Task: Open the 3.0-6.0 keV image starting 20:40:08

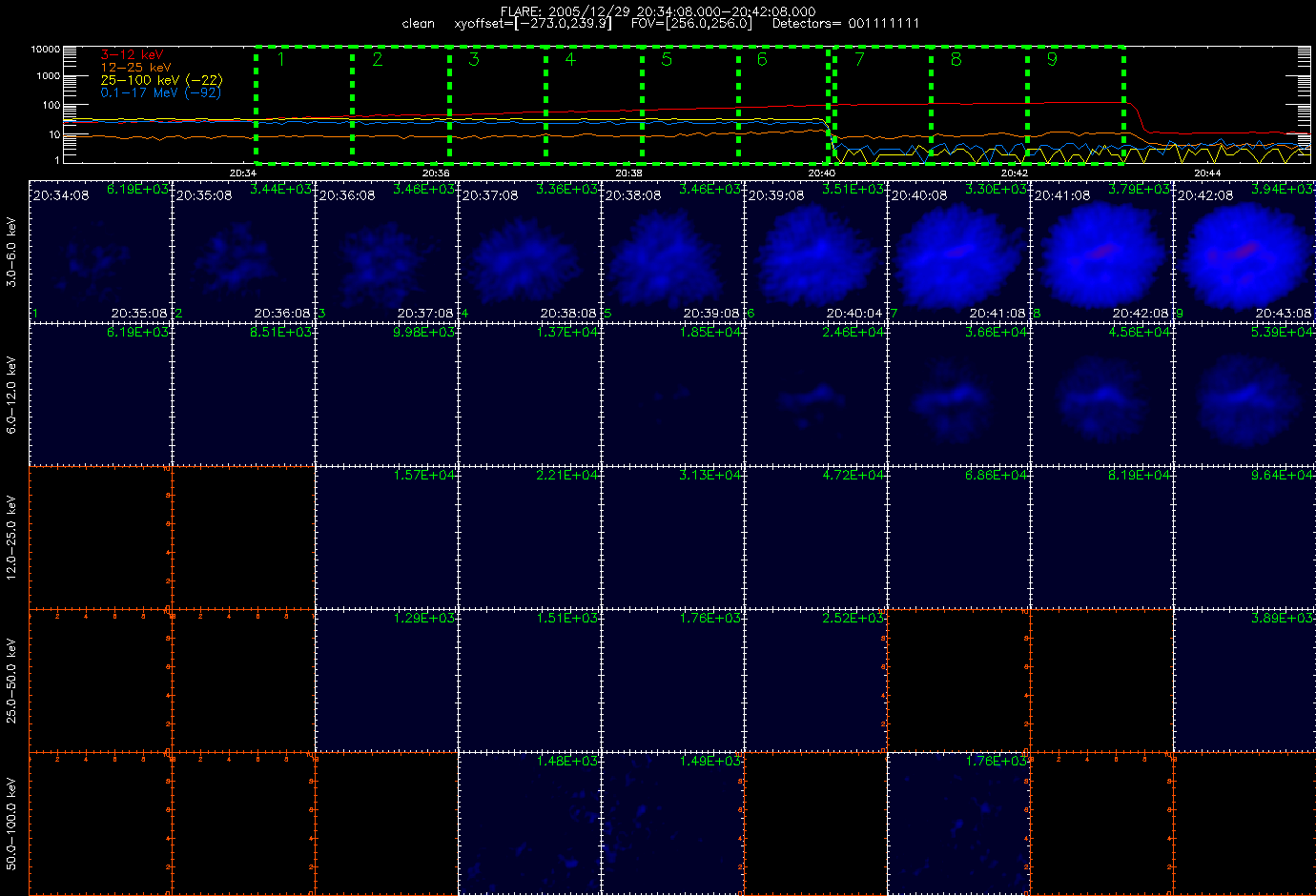Action: (x=959, y=252)
